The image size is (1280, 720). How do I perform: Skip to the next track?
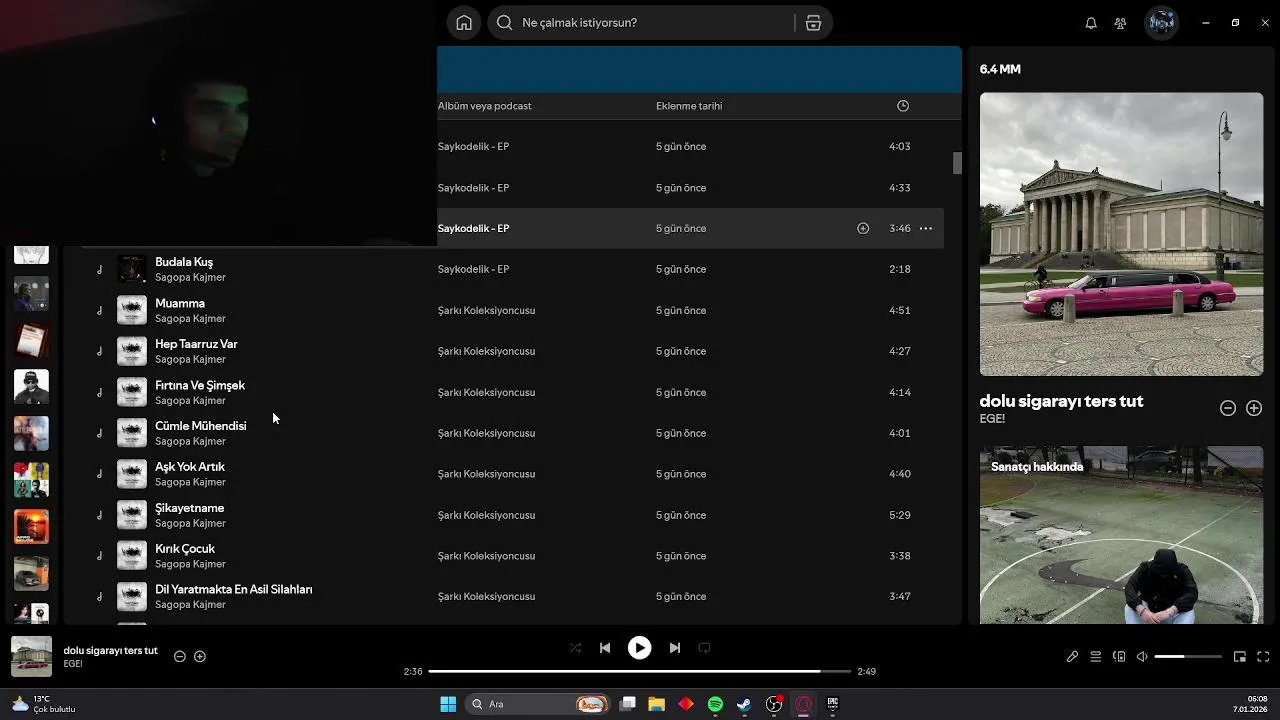pyautogui.click(x=674, y=648)
